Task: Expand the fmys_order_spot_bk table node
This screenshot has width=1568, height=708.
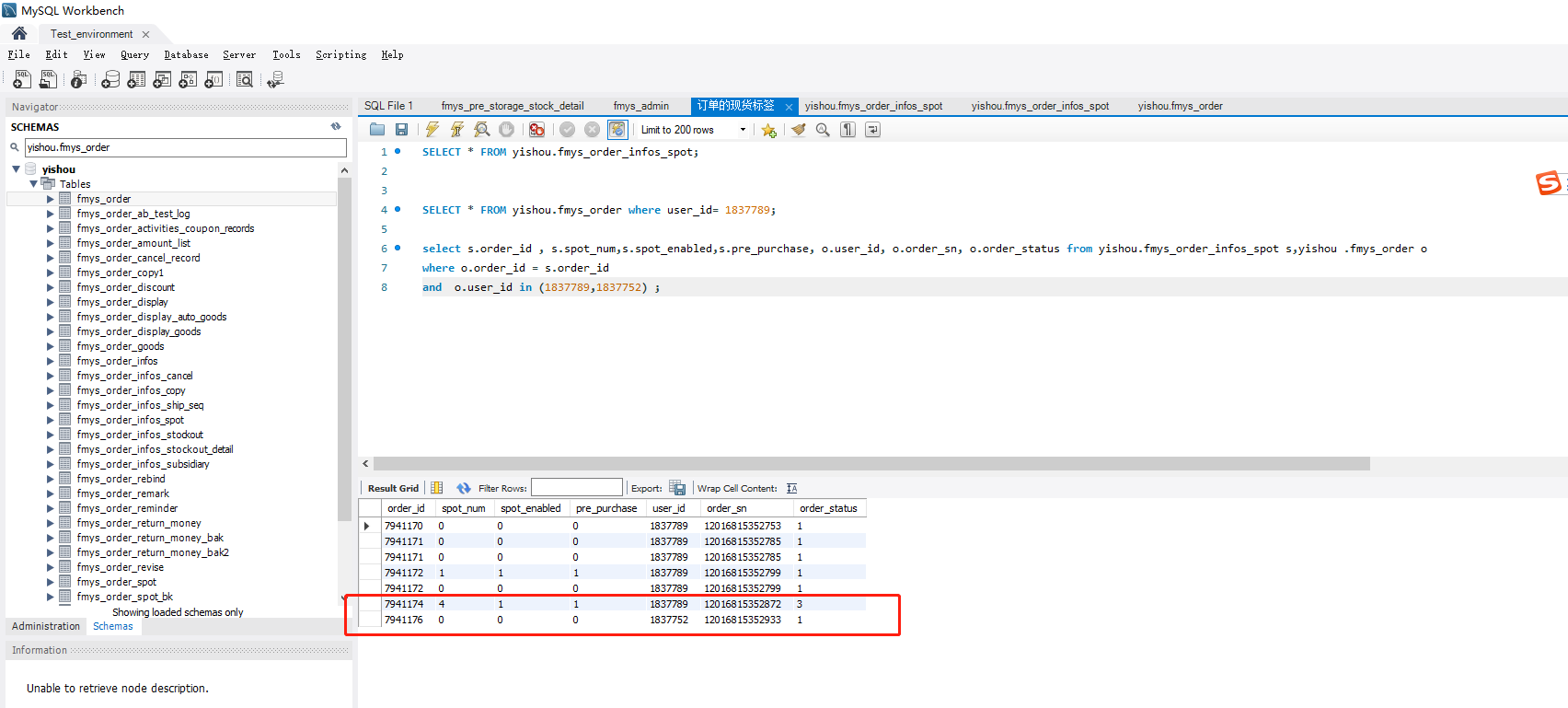Action: [x=51, y=597]
